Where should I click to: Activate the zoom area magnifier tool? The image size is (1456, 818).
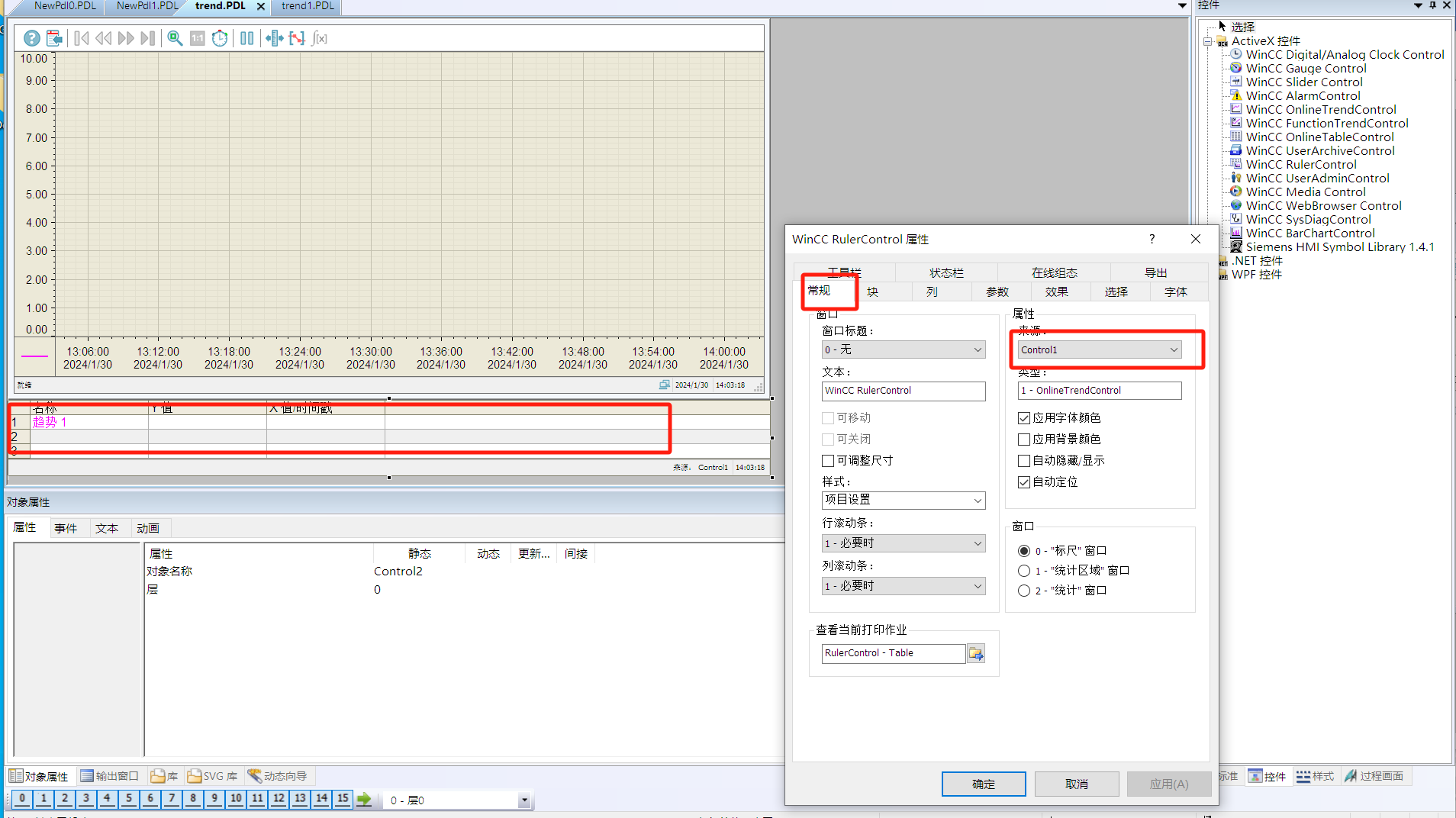click(175, 38)
